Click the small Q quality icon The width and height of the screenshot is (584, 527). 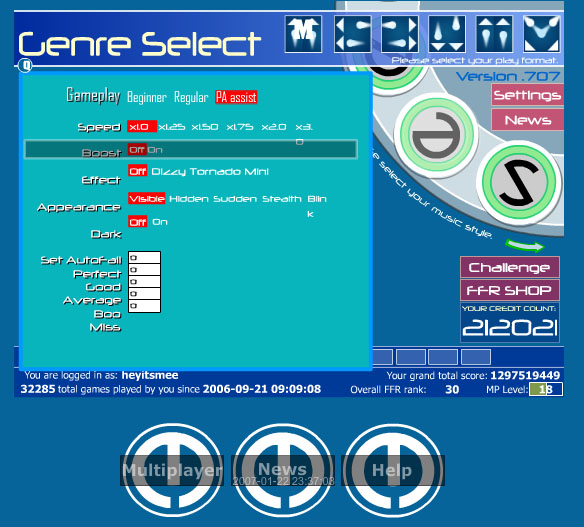(26, 66)
